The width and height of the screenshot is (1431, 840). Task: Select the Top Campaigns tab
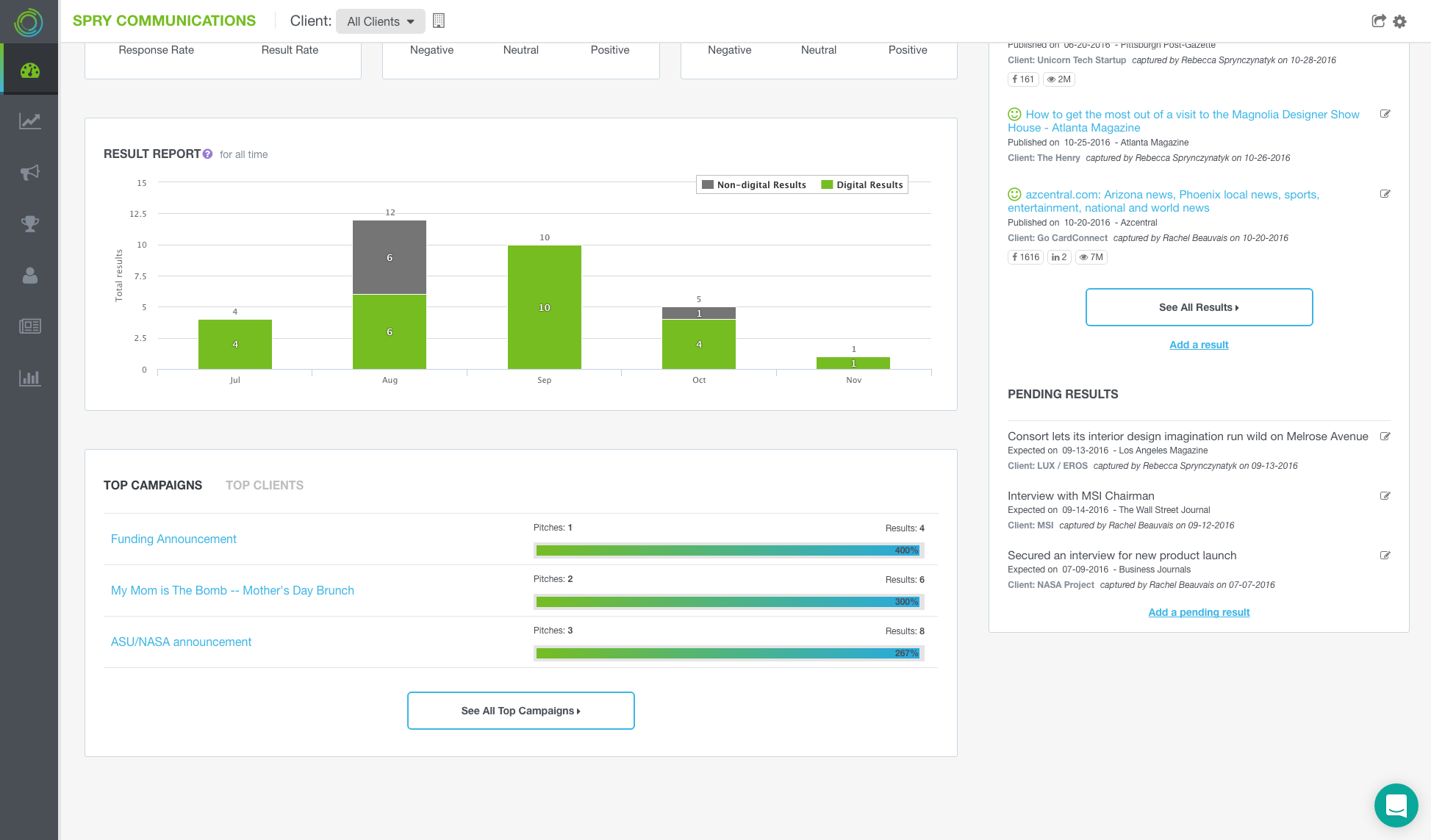click(x=153, y=485)
